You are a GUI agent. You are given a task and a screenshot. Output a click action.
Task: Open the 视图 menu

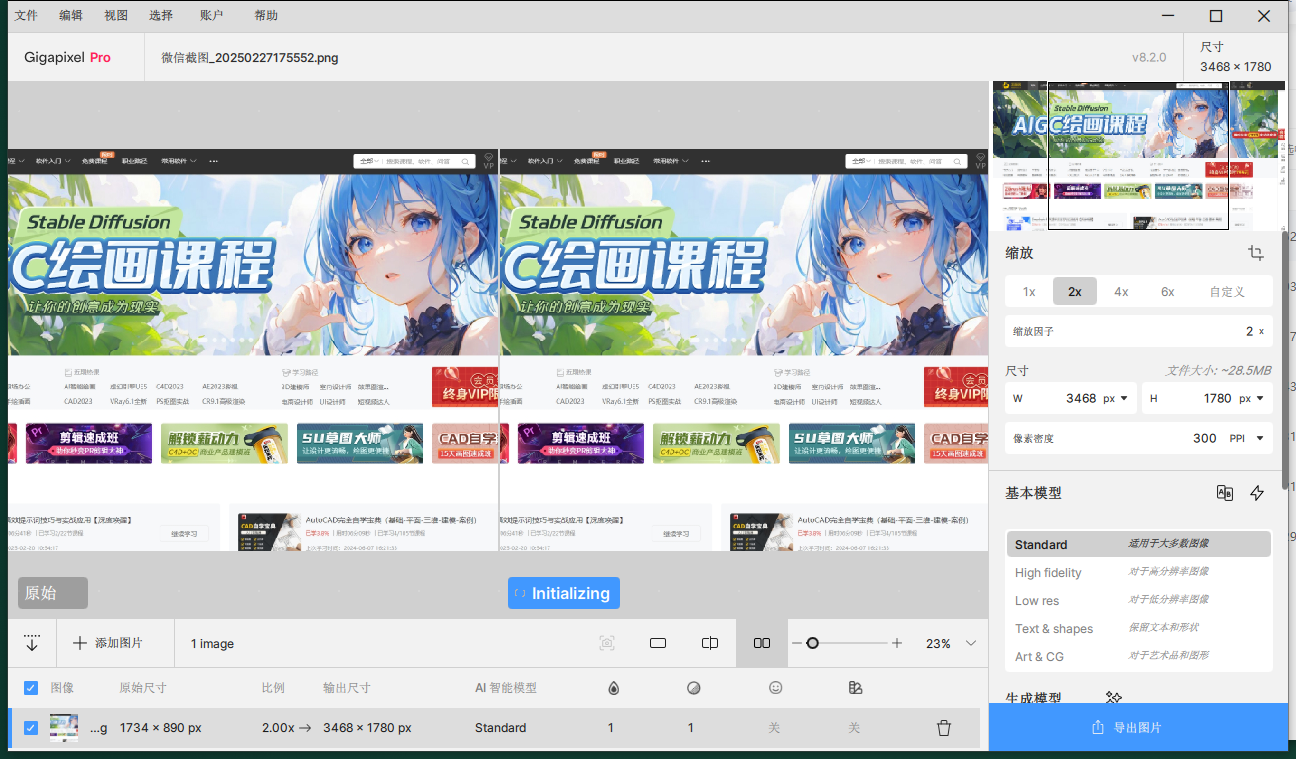(116, 16)
